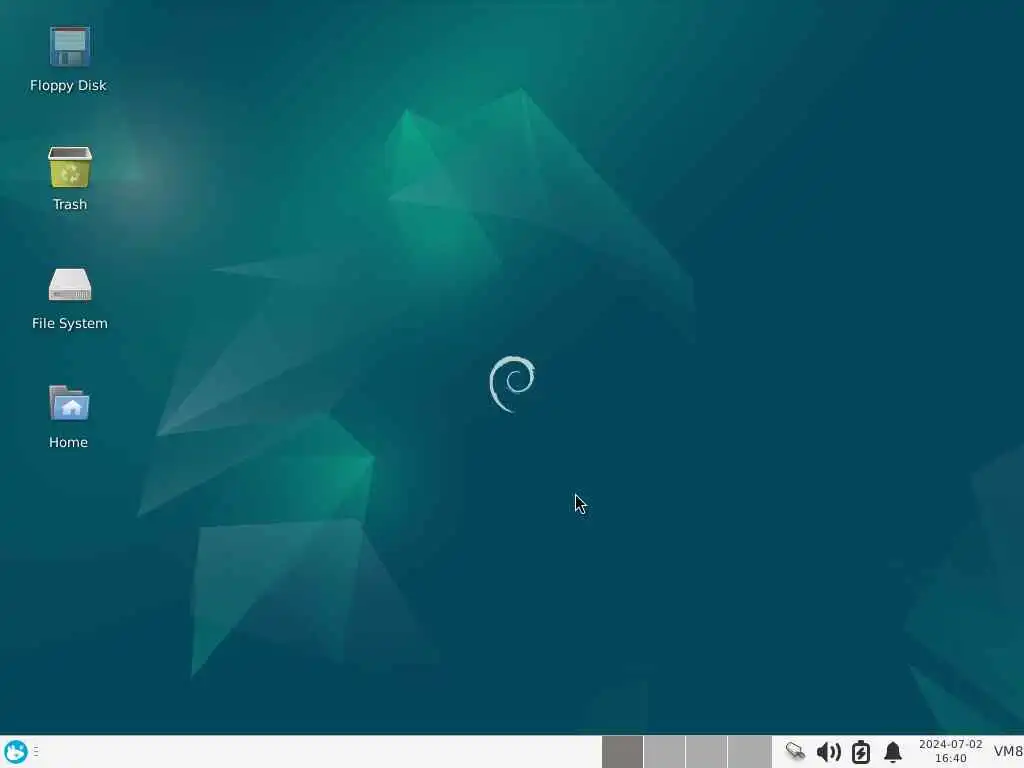Click the "Floppy Disk" label text
Screen dimensions: 1024x768
pyautogui.click(x=68, y=86)
